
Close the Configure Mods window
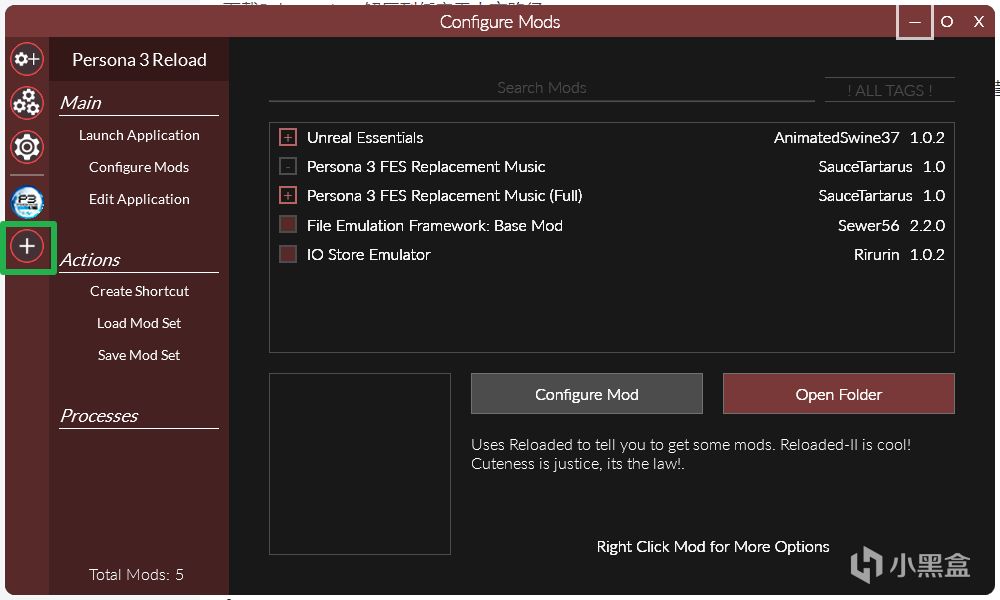tap(979, 22)
